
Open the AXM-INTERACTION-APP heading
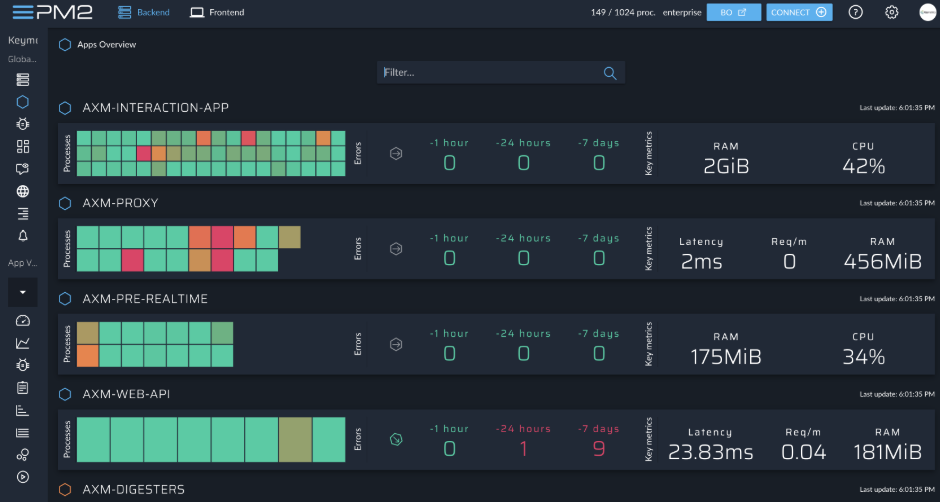155,108
